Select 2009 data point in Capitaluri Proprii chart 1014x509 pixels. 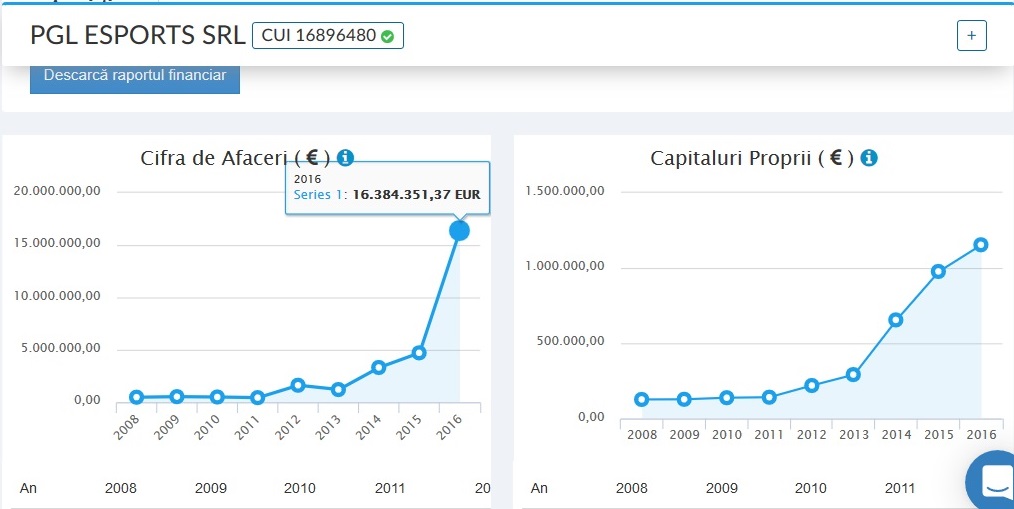[684, 399]
